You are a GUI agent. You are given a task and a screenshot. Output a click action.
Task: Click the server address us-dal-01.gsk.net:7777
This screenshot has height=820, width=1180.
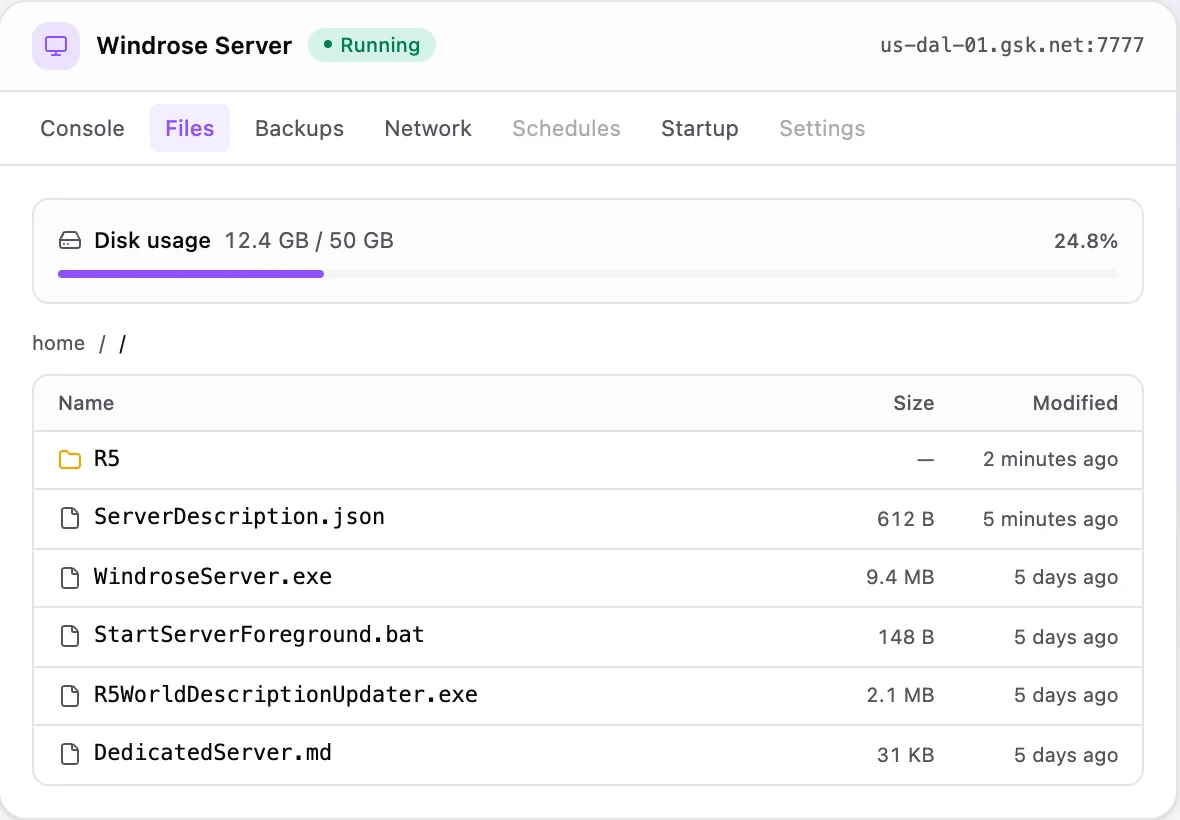(x=1012, y=45)
